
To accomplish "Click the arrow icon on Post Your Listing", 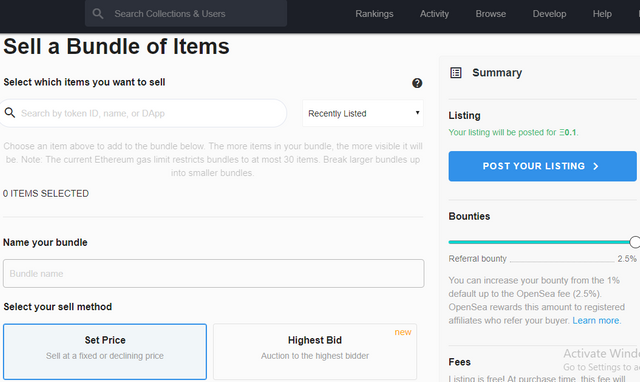I will [596, 166].
